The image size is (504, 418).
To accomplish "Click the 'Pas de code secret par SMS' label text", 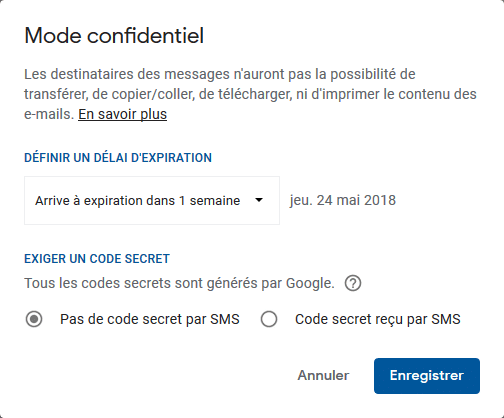I will pyautogui.click(x=150, y=319).
